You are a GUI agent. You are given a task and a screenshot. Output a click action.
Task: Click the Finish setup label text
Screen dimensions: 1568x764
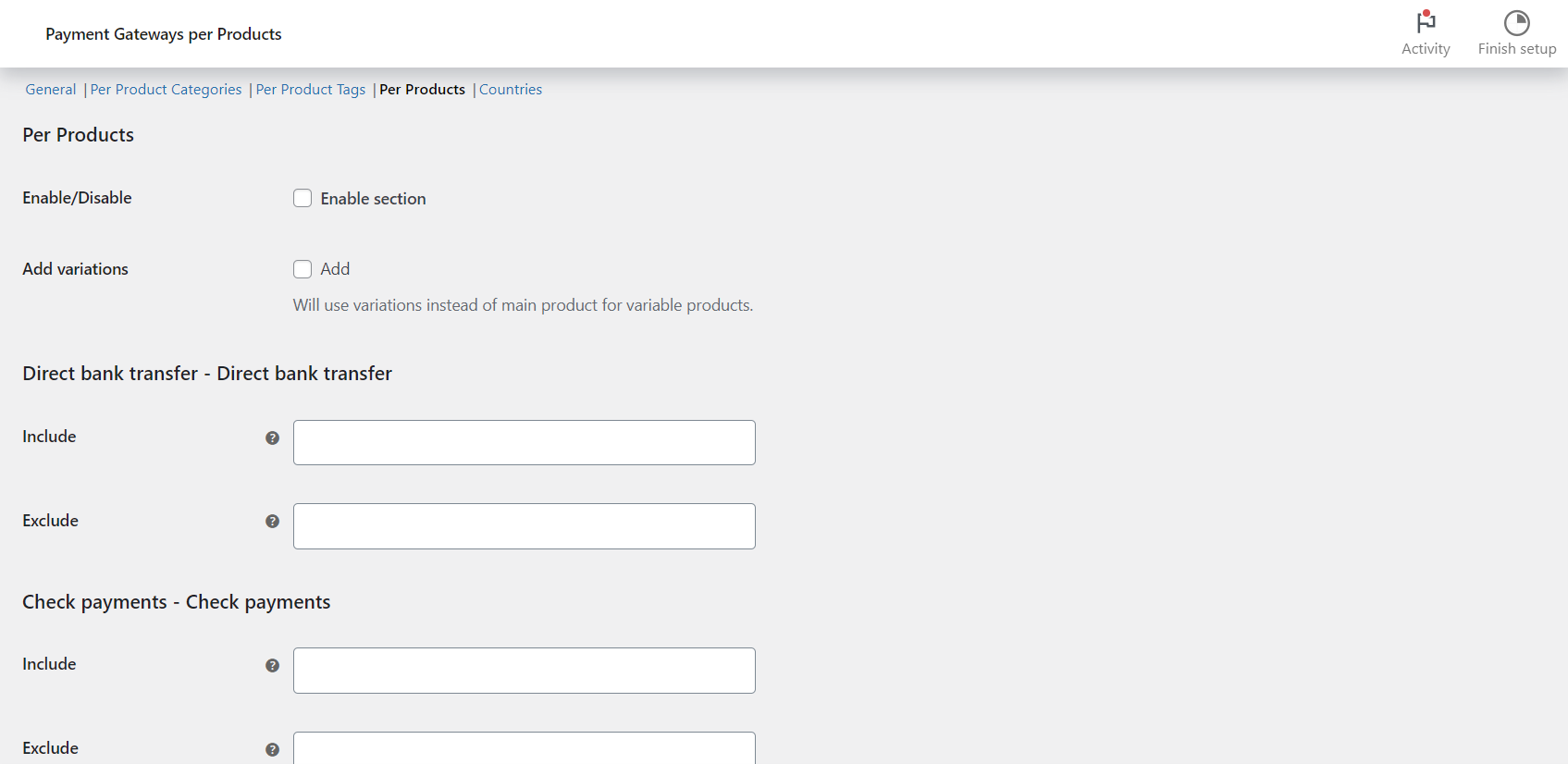click(x=1516, y=49)
